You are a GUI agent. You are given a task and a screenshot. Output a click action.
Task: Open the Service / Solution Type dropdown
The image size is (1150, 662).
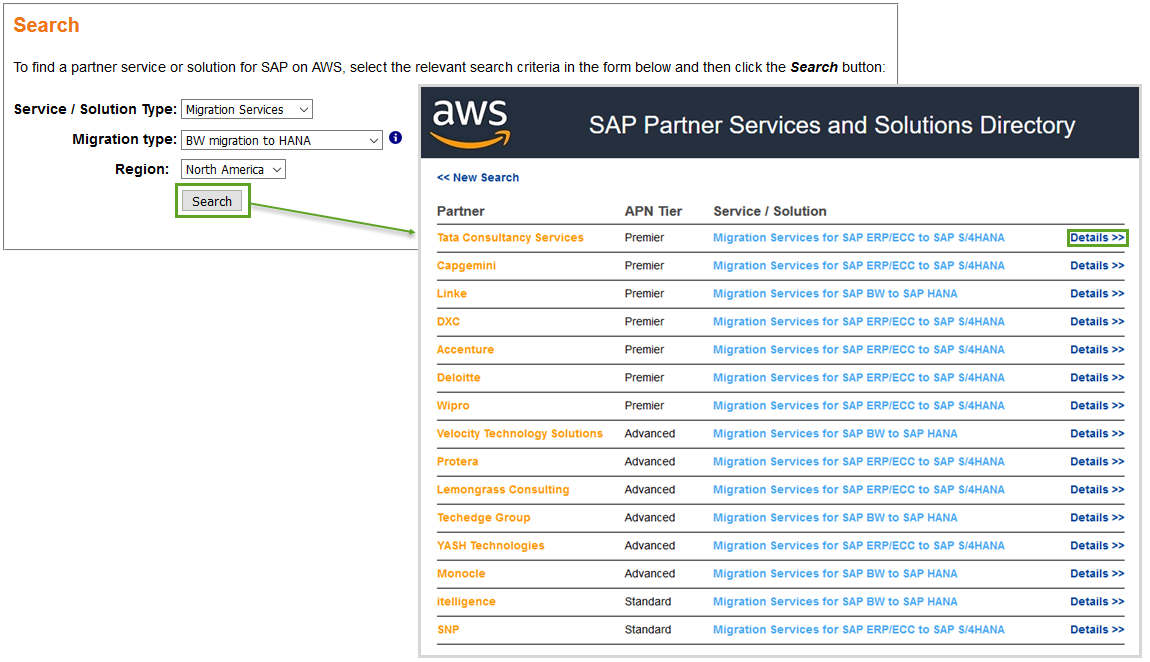[246, 109]
